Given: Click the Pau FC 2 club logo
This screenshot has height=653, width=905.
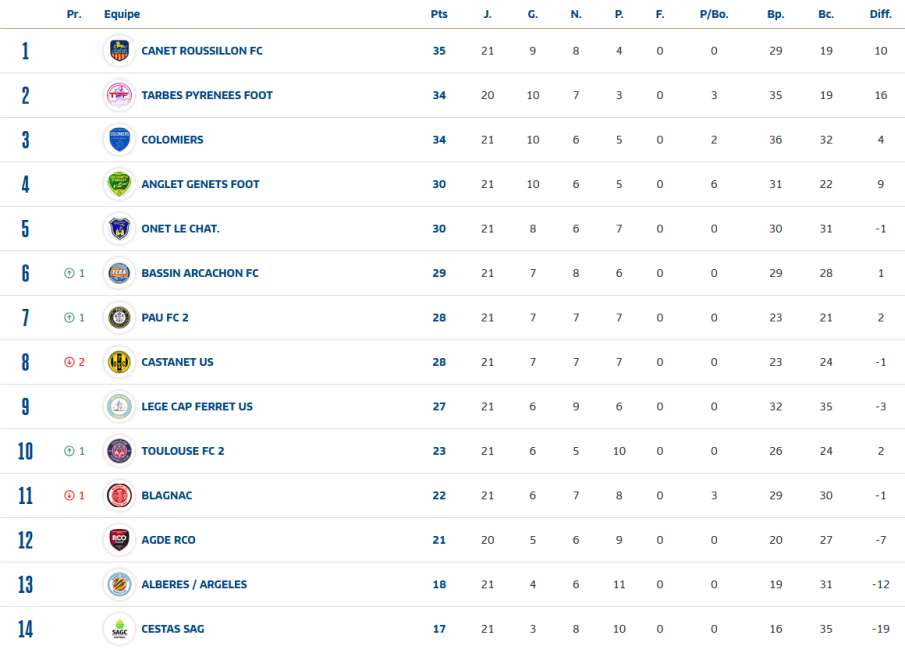Looking at the screenshot, I should [119, 318].
